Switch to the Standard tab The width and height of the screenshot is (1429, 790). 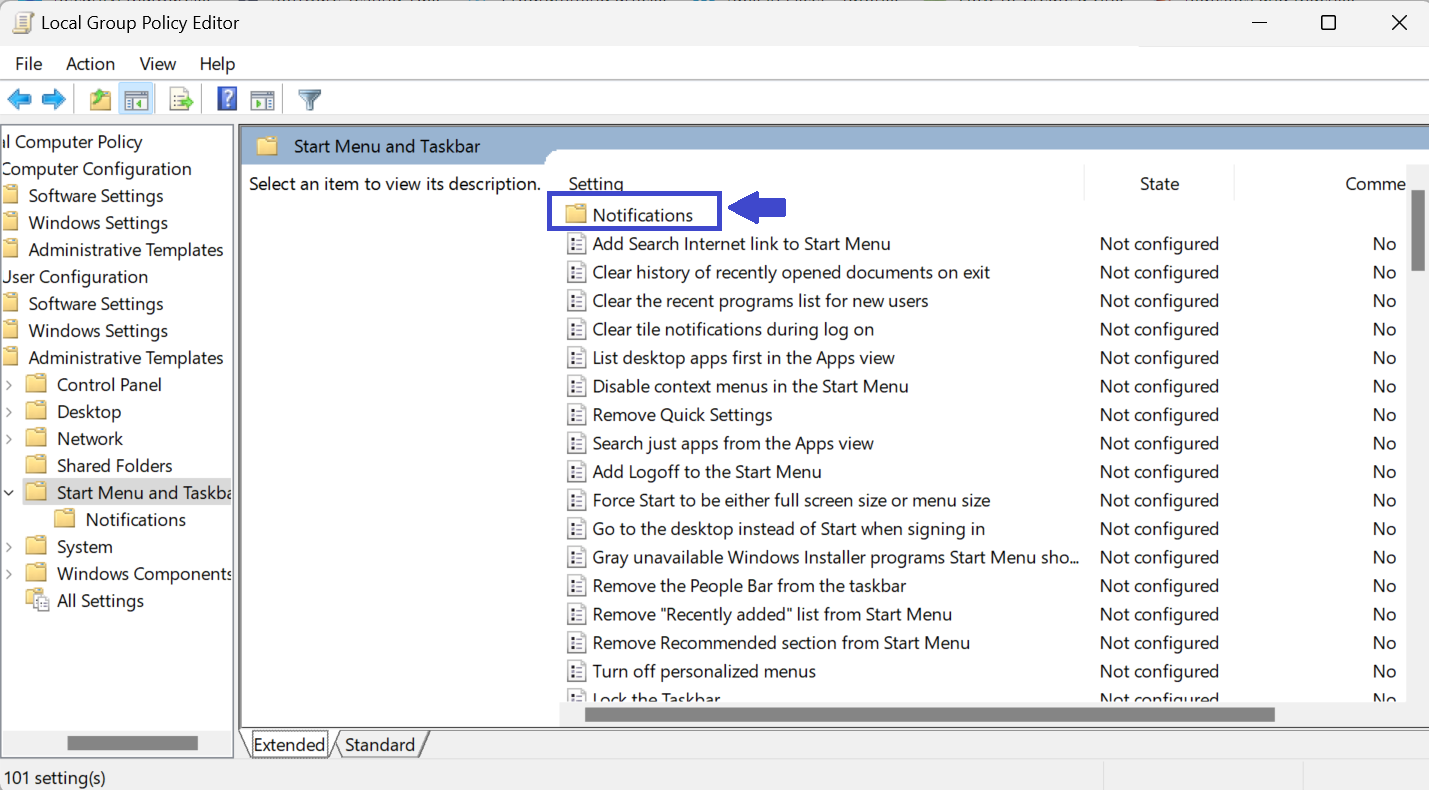(x=379, y=745)
